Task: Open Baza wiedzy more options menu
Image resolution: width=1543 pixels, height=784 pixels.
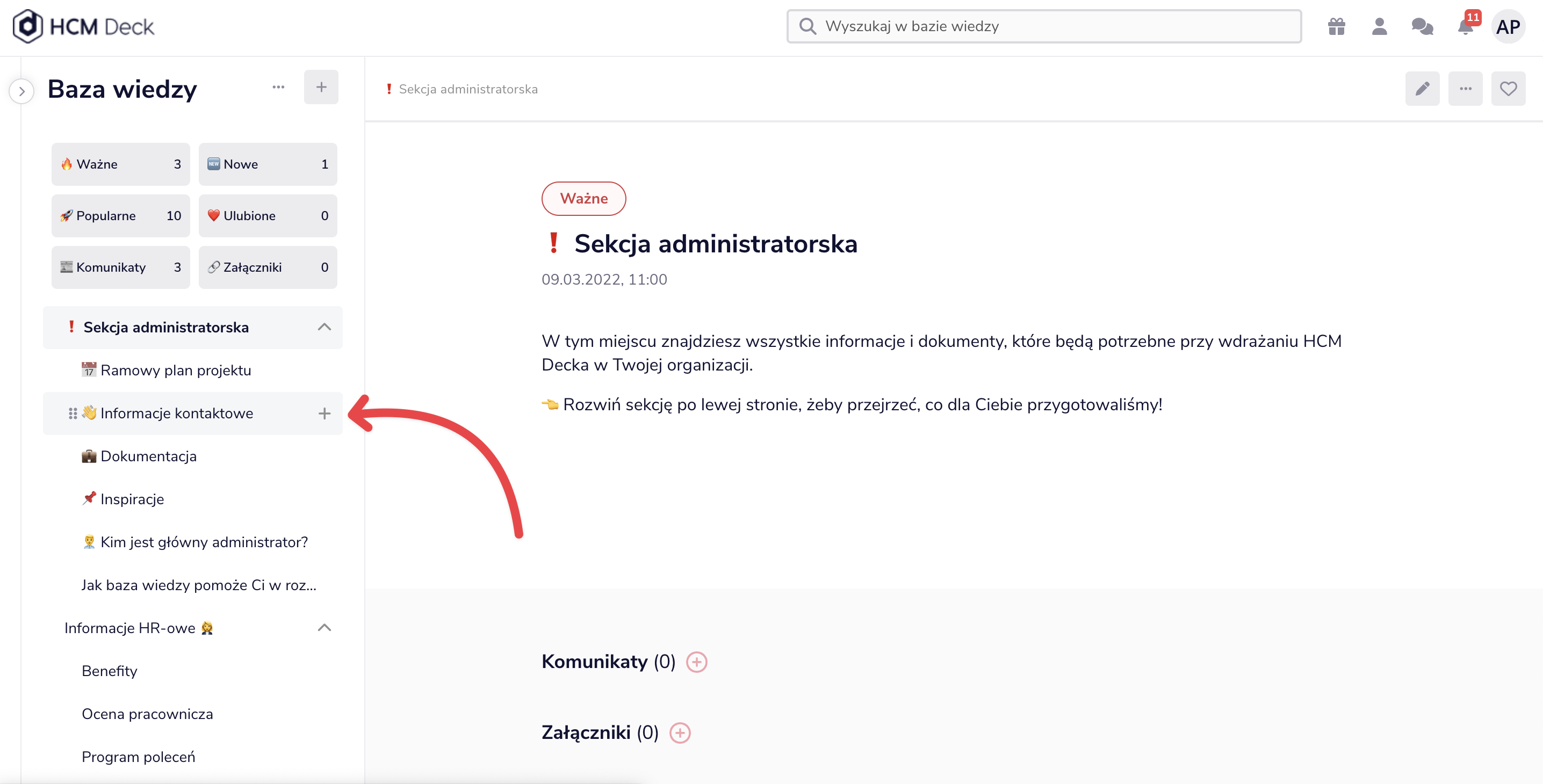Action: coord(278,88)
